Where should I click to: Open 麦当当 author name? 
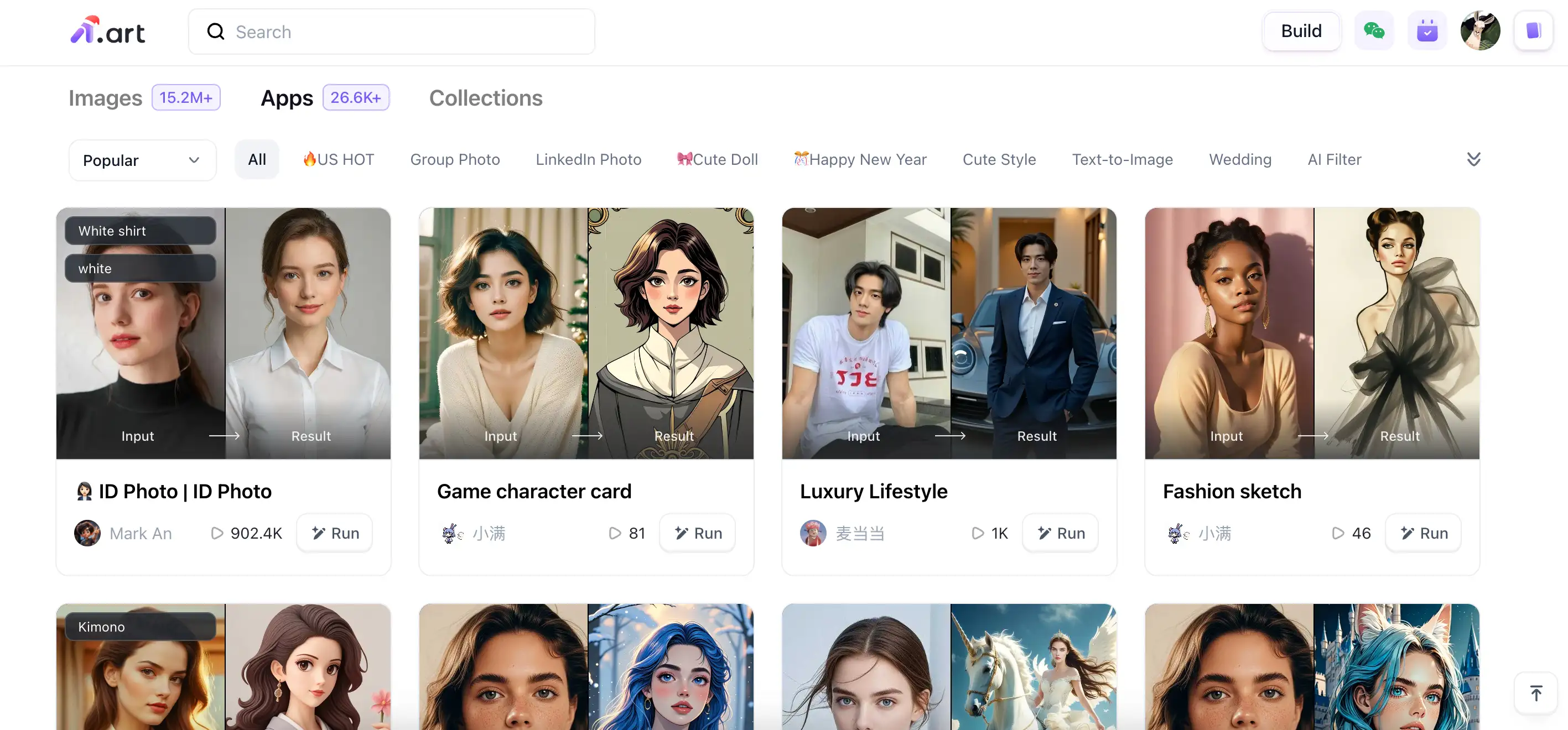859,534
